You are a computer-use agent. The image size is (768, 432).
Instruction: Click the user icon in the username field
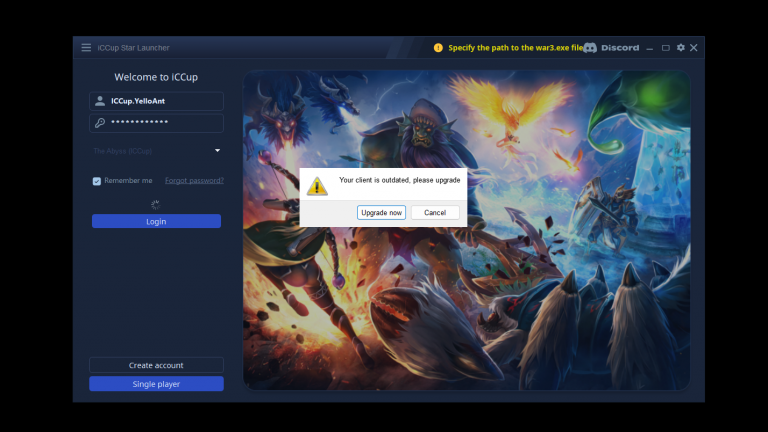tap(100, 101)
